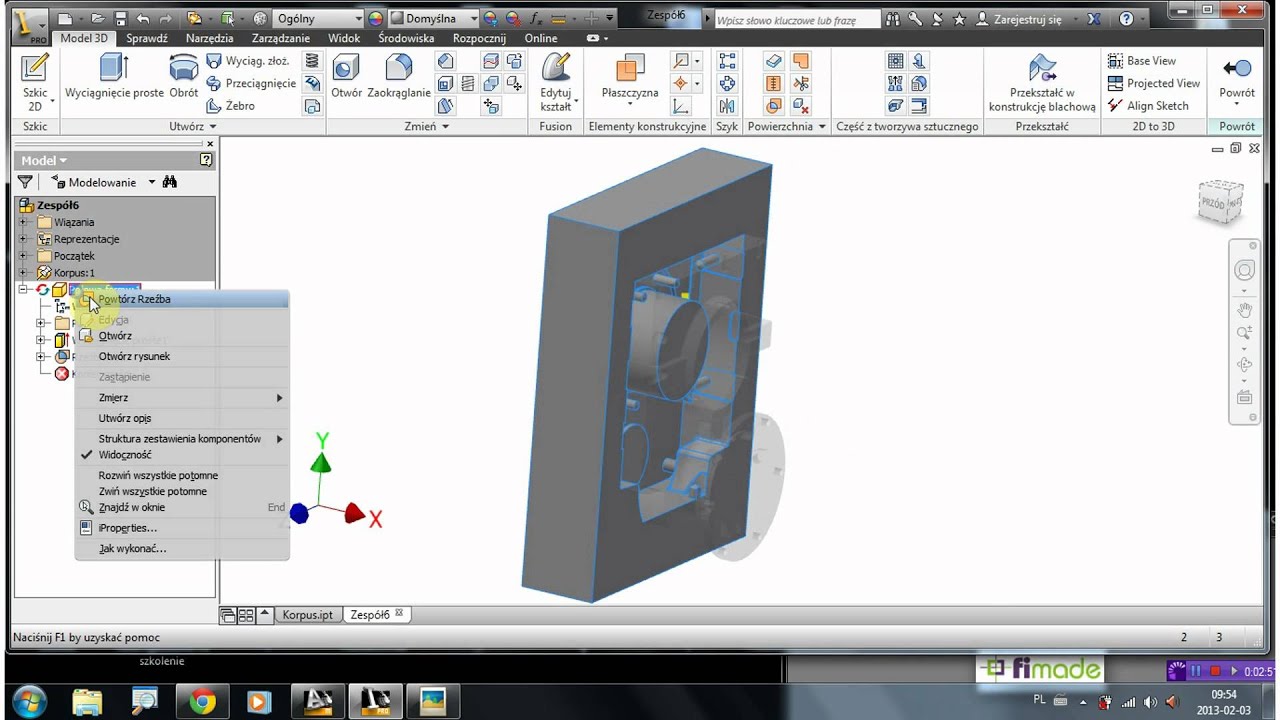The height and width of the screenshot is (720, 1280).
Task: Open file using the folder icon in quick access toolbar
Action: point(98,19)
